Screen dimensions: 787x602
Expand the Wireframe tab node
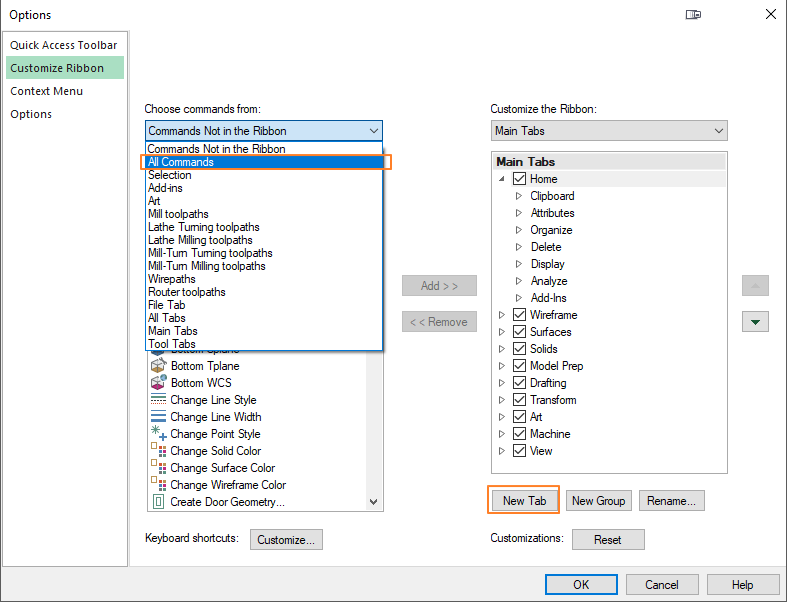click(x=502, y=315)
